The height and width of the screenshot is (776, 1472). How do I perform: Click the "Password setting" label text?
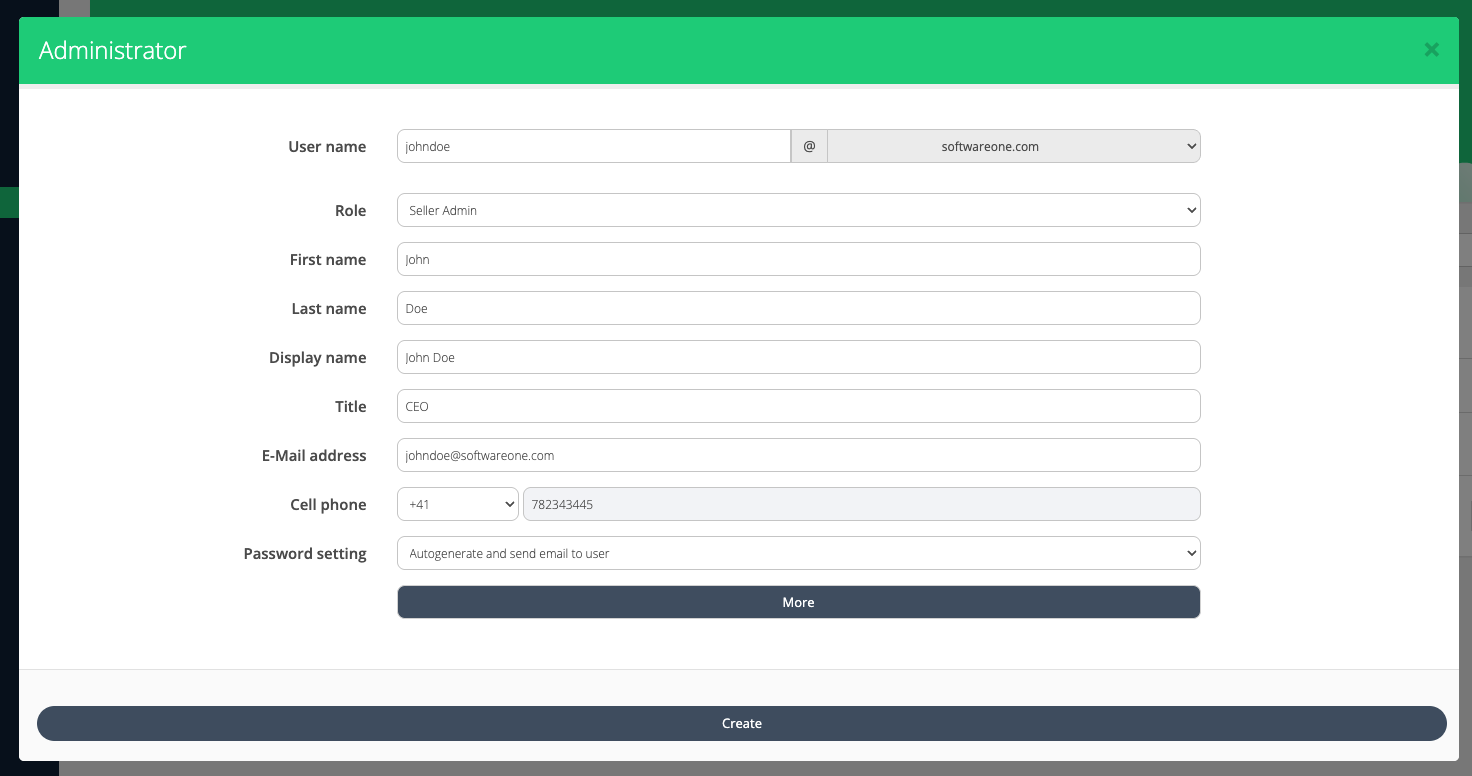coord(305,554)
